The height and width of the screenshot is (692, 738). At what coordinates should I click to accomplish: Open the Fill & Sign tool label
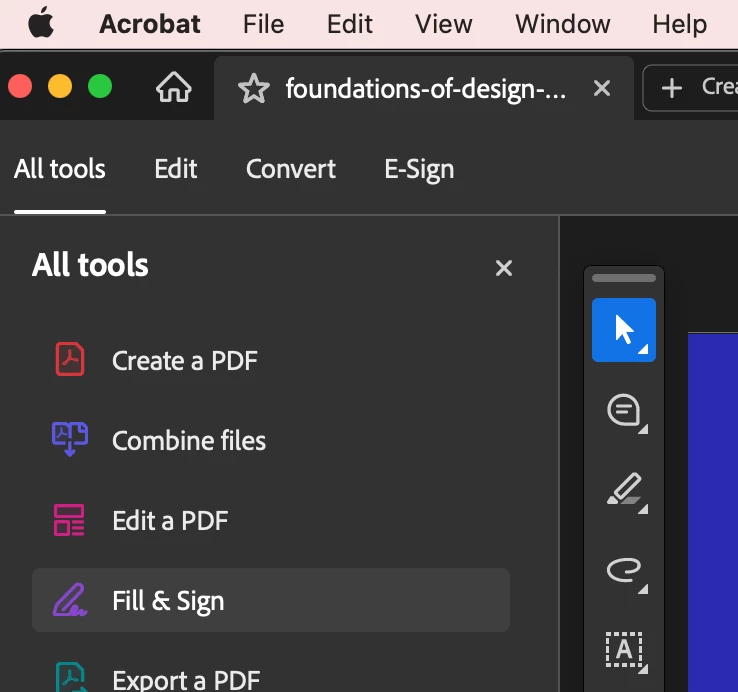168,601
